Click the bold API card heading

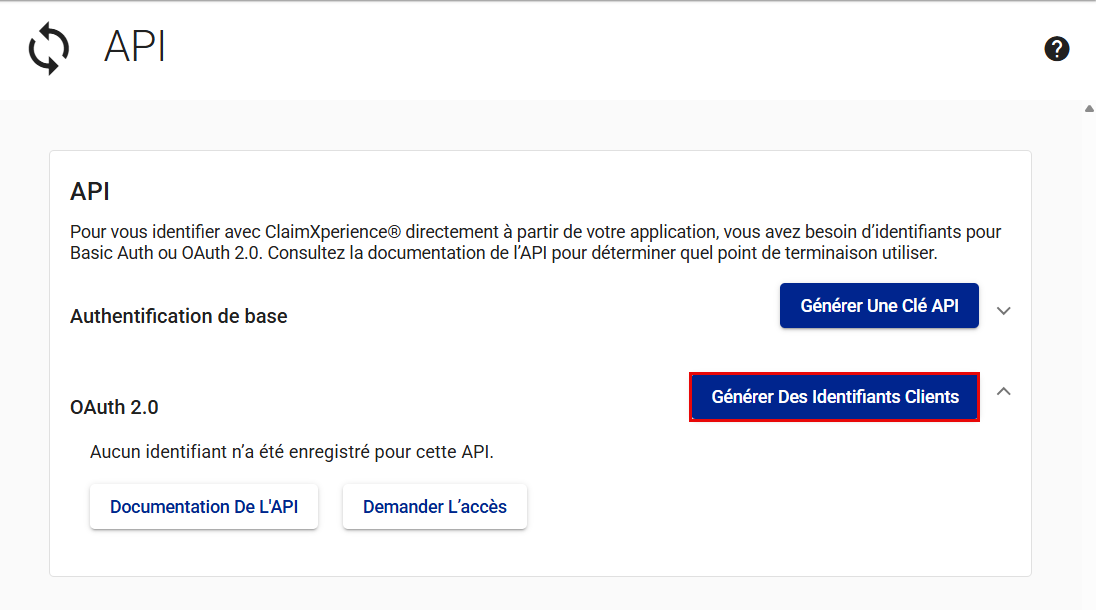point(90,191)
